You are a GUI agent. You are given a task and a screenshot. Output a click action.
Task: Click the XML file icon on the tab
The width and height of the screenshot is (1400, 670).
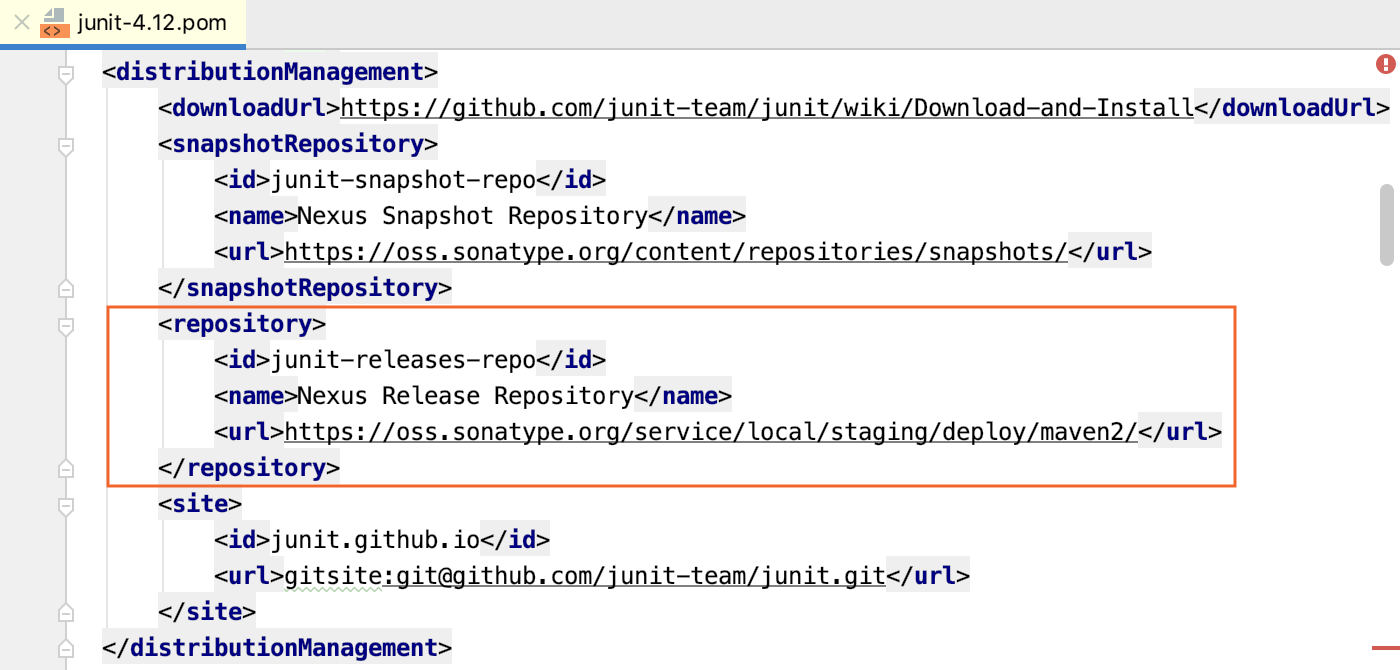[54, 22]
